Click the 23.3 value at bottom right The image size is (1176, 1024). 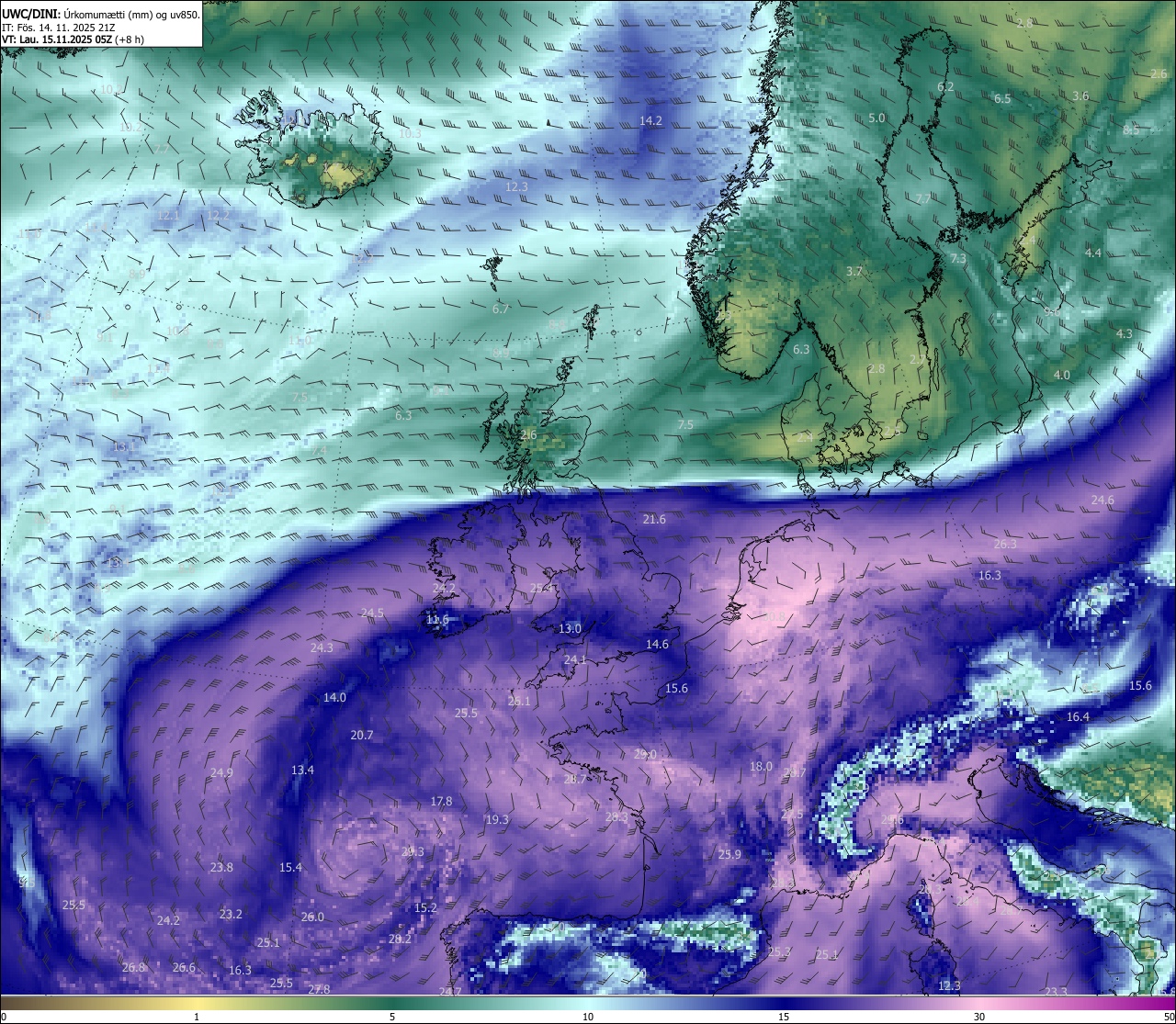[1057, 991]
